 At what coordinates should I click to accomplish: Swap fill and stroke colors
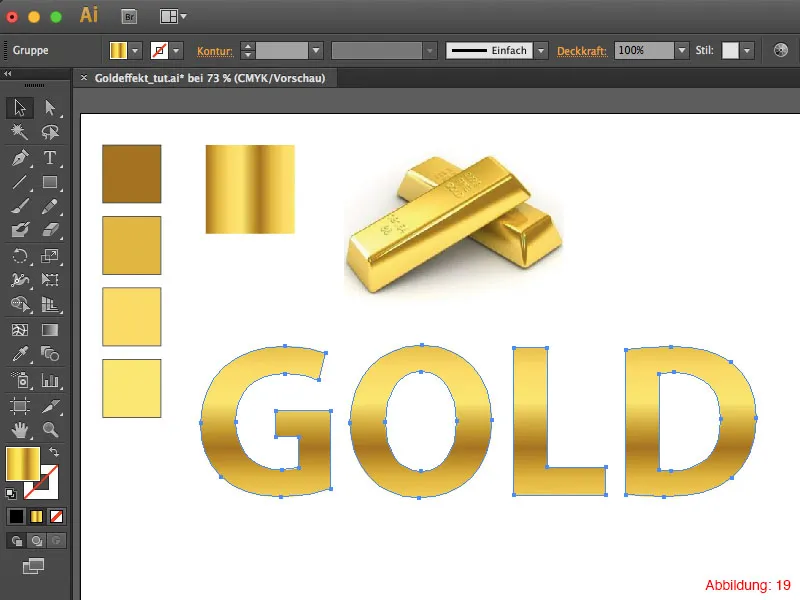pyautogui.click(x=54, y=452)
